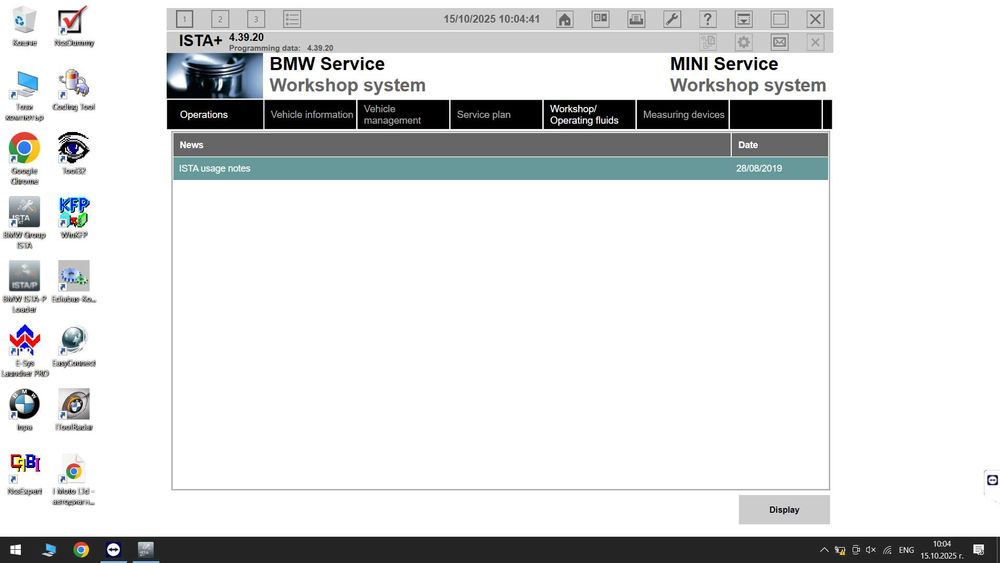1000x563 pixels.
Task: Open the Recycle Bin desktop icon
Action: (24, 27)
